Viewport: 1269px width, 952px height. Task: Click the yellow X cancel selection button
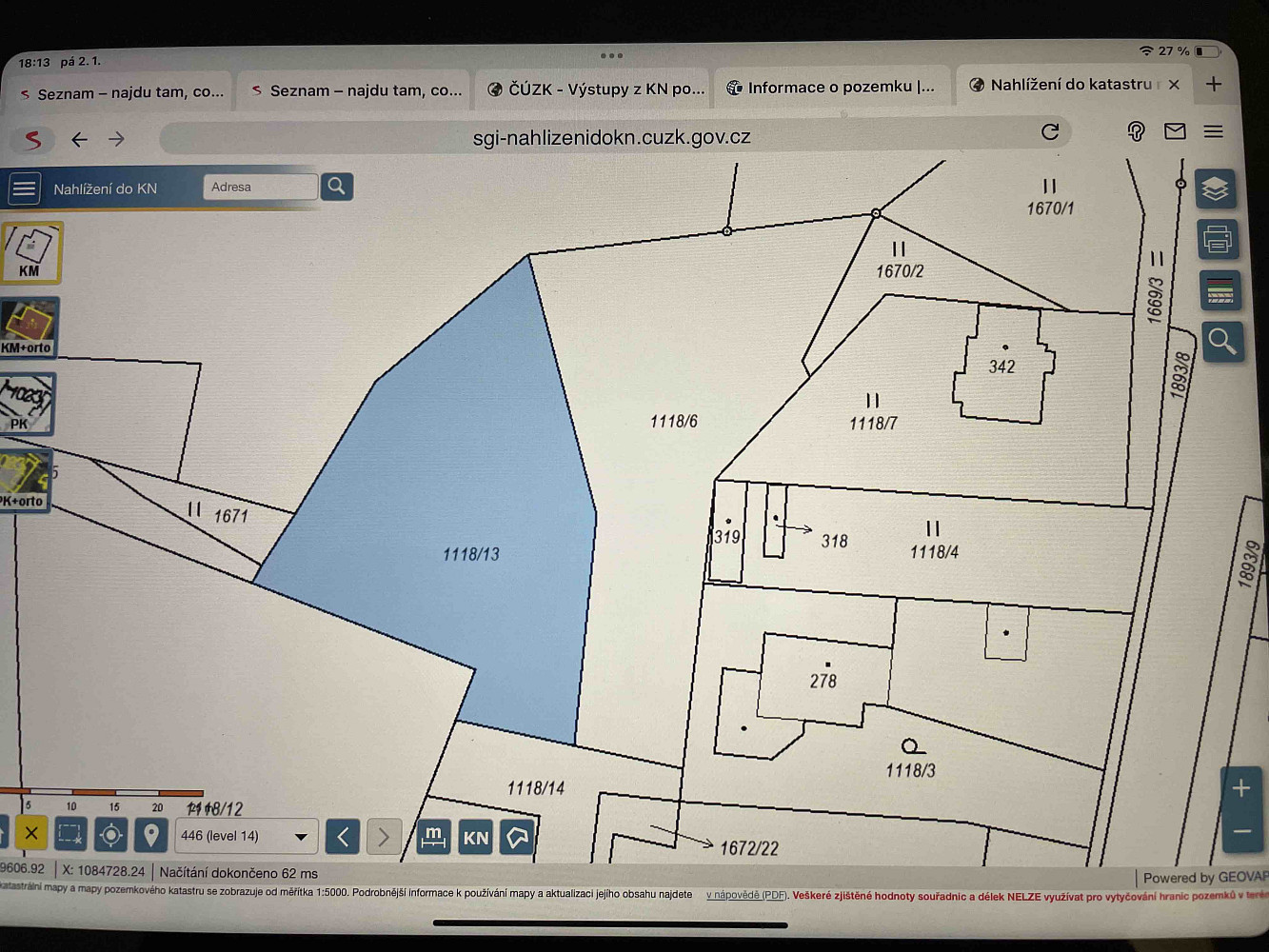click(x=30, y=834)
